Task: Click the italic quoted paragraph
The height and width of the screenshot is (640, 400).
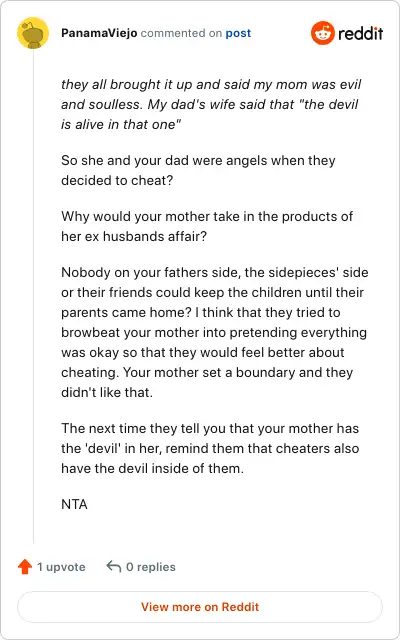Action: pyautogui.click(x=211, y=104)
